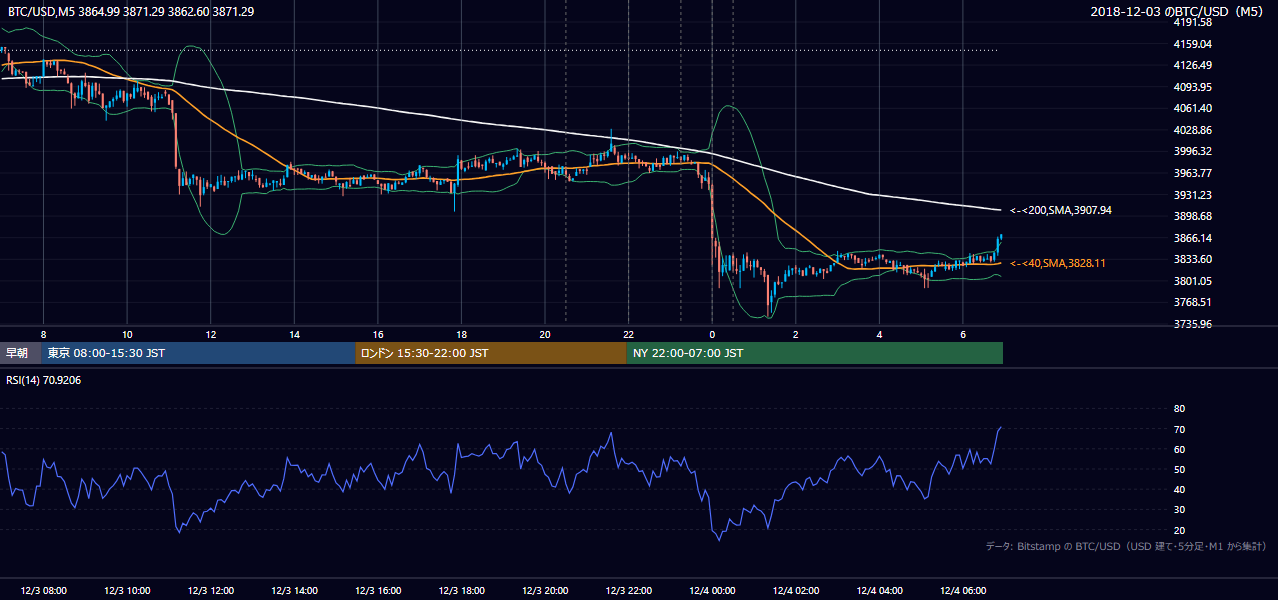Click RSI scale value 80
The image size is (1278, 600).
click(1179, 409)
